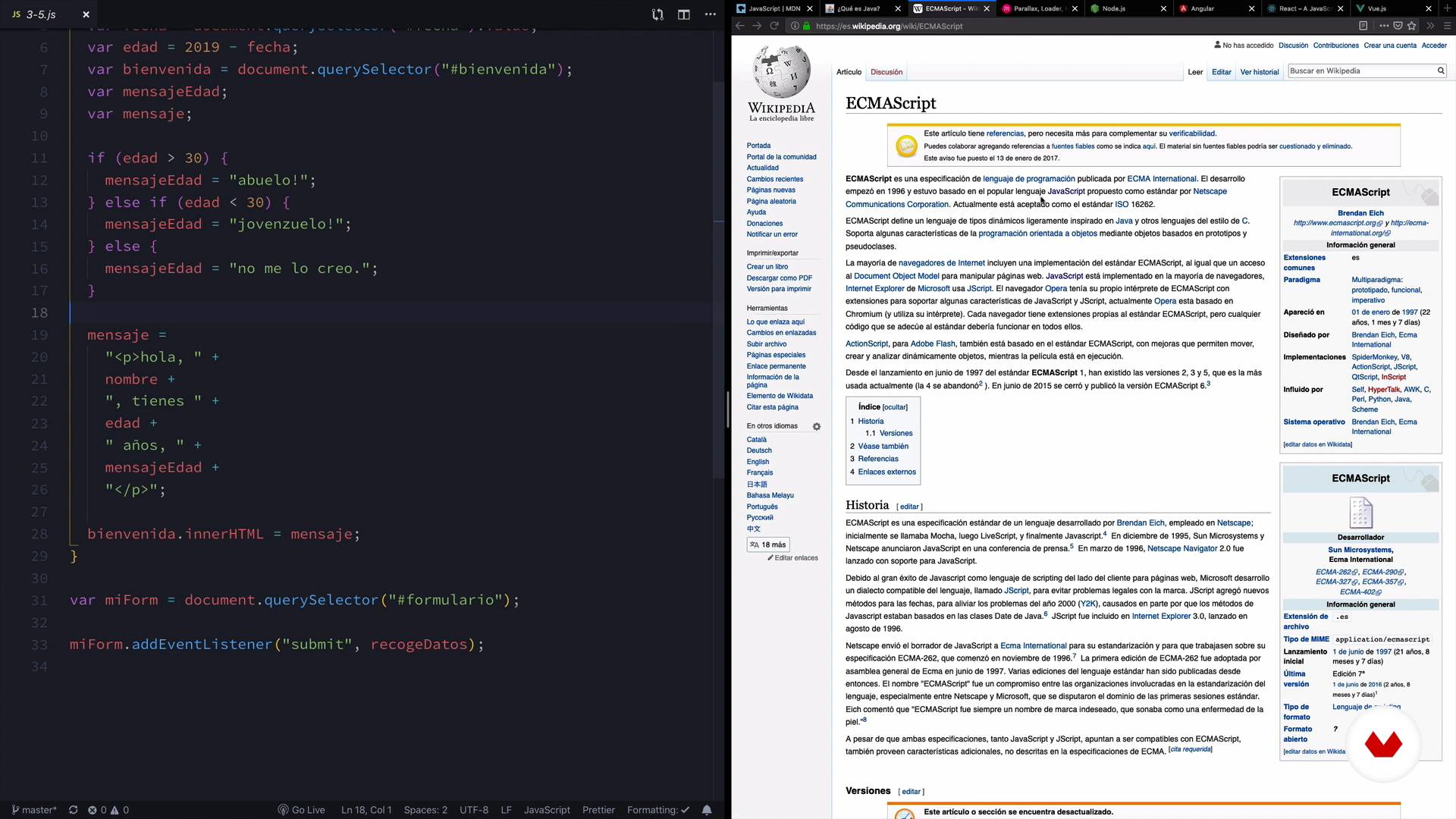Click Descargar como PDF link
Image resolution: width=1456 pixels, height=819 pixels.
779,278
